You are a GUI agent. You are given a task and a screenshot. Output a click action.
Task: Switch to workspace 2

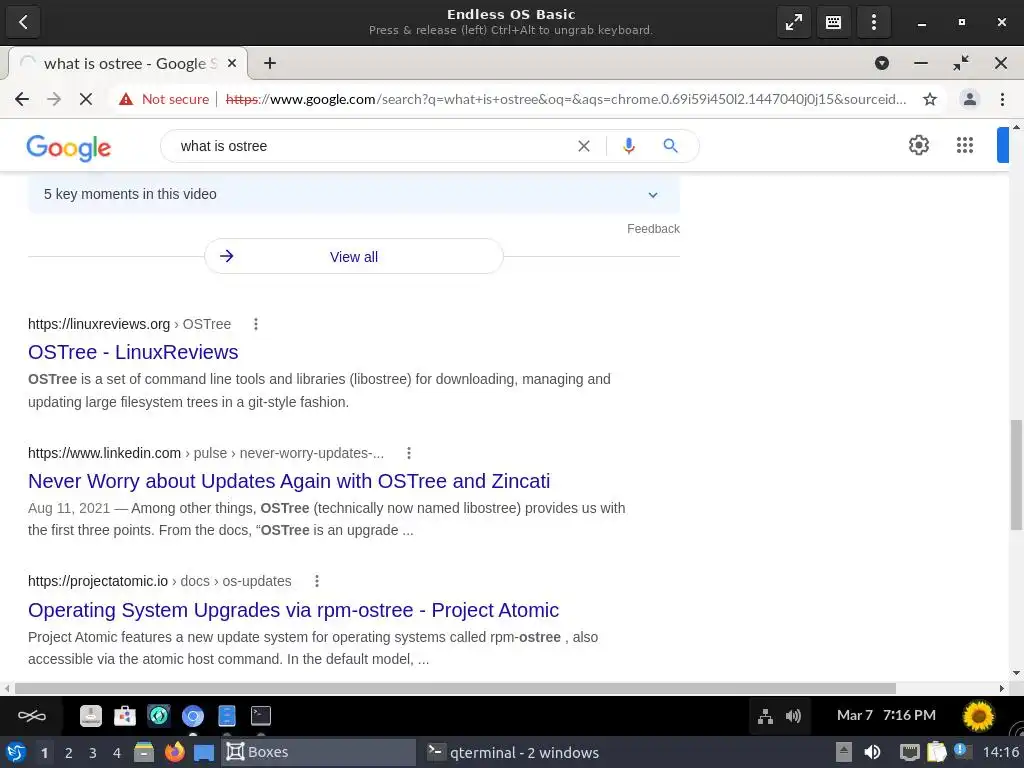[x=69, y=753]
